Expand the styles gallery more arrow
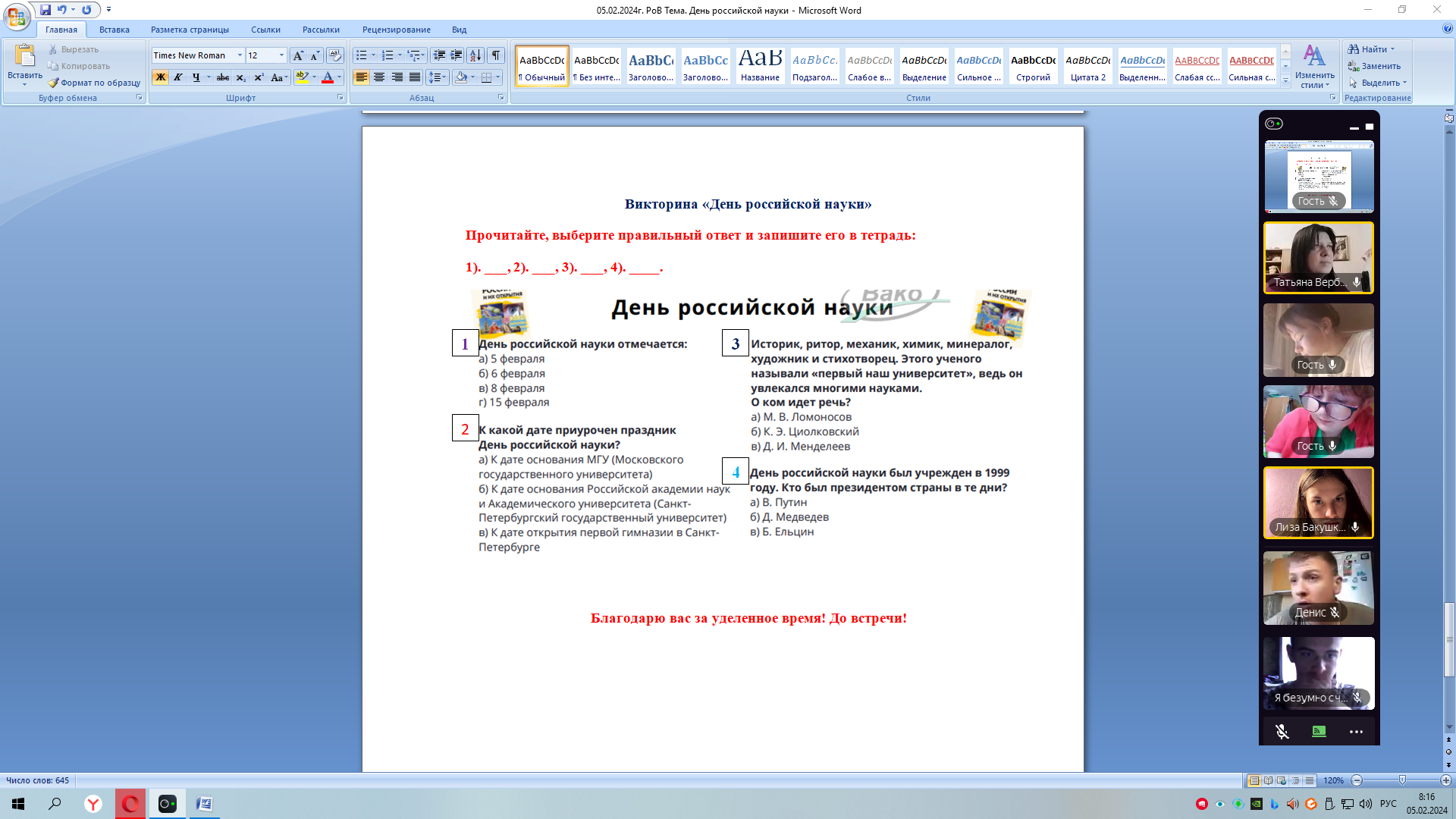 click(x=1285, y=80)
